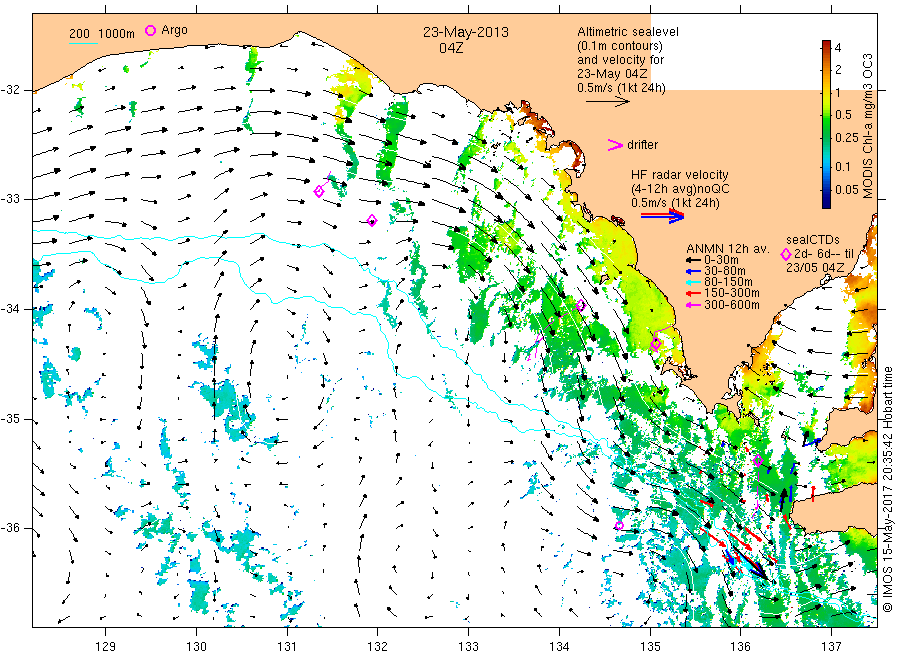Click the black altimetric velocity scale arrow
900x660 pixels.
click(x=608, y=102)
